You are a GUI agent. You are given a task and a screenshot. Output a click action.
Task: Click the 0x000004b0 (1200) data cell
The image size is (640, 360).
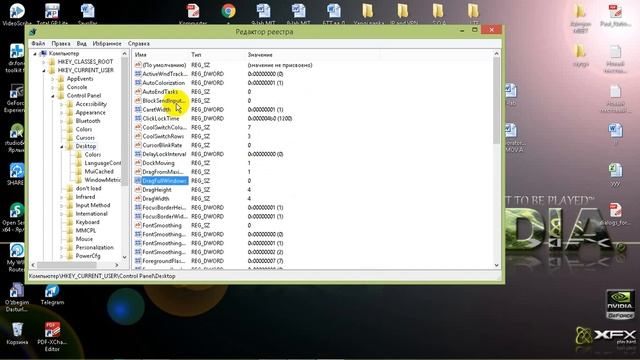point(270,118)
